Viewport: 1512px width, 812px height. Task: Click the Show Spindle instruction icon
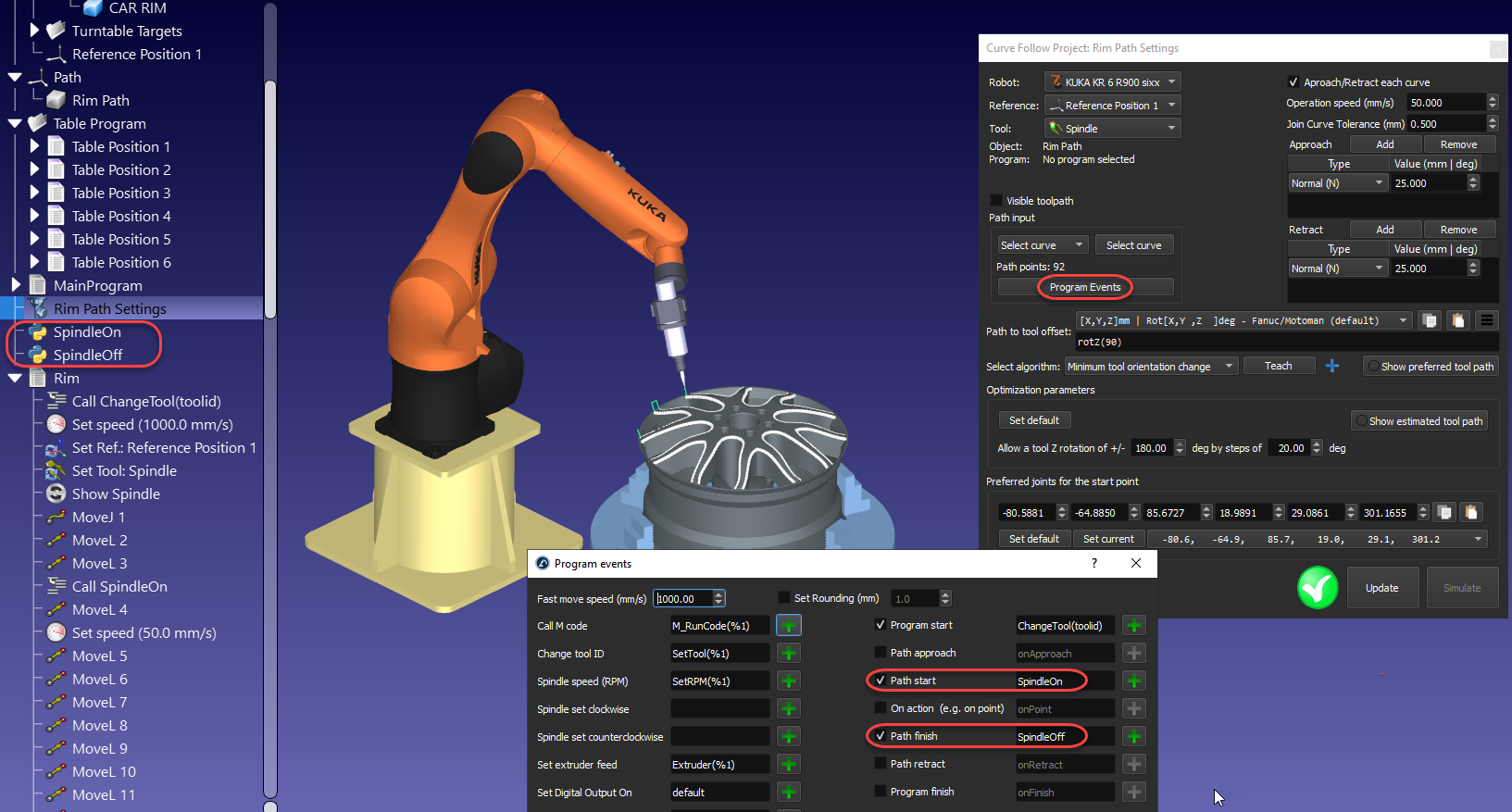click(x=56, y=493)
